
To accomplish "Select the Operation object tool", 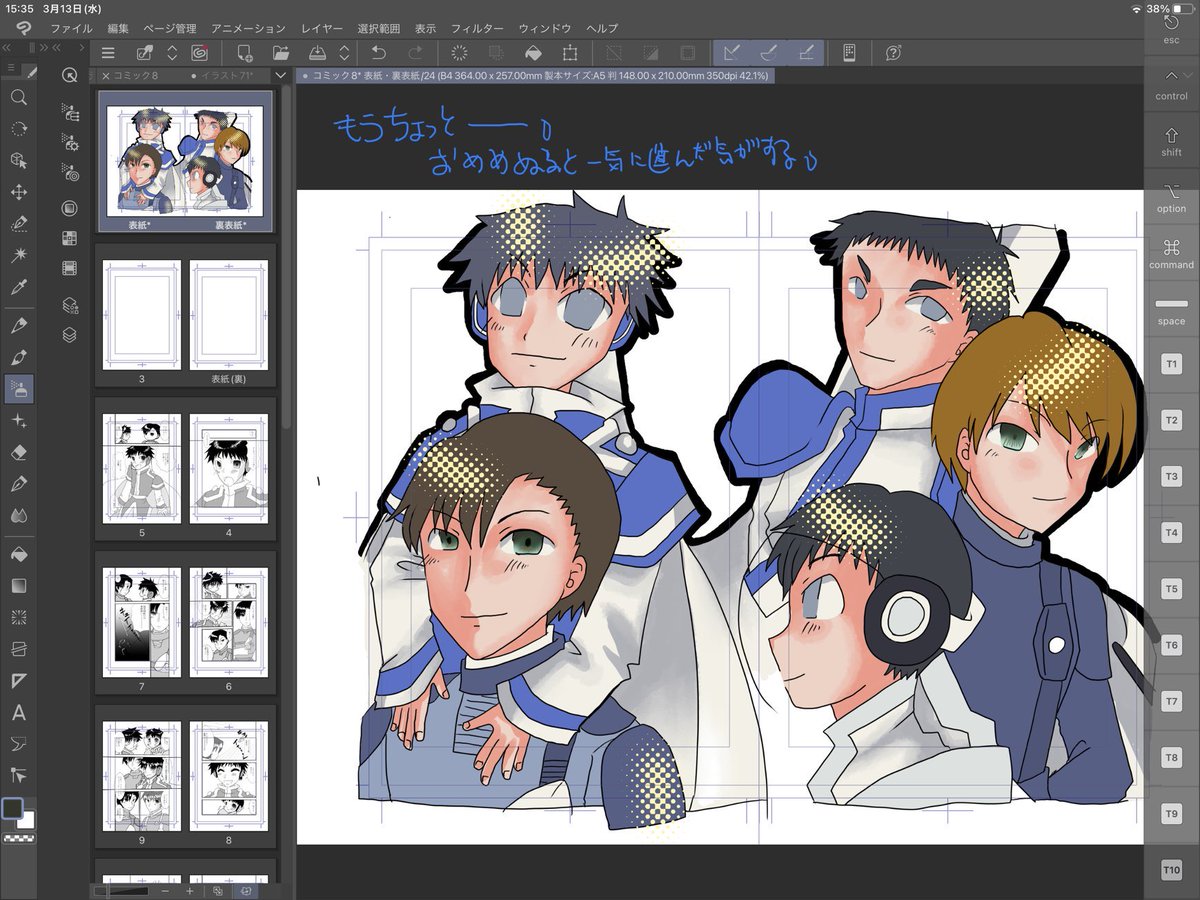I will 18,161.
